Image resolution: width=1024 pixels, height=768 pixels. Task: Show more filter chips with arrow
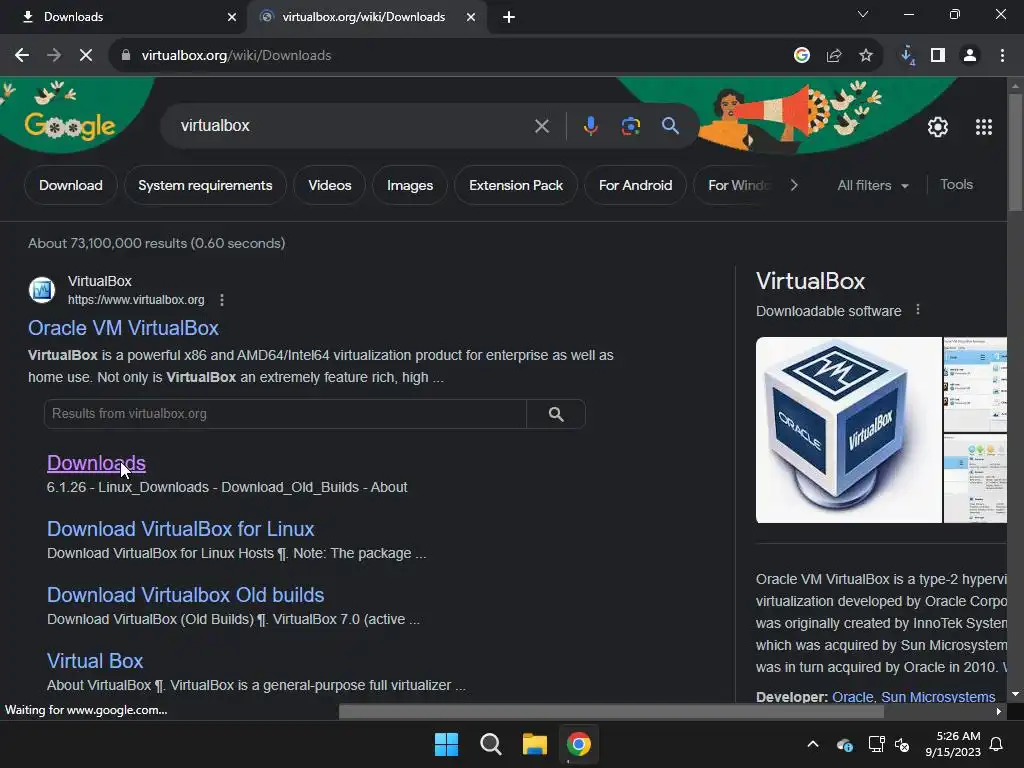[793, 185]
